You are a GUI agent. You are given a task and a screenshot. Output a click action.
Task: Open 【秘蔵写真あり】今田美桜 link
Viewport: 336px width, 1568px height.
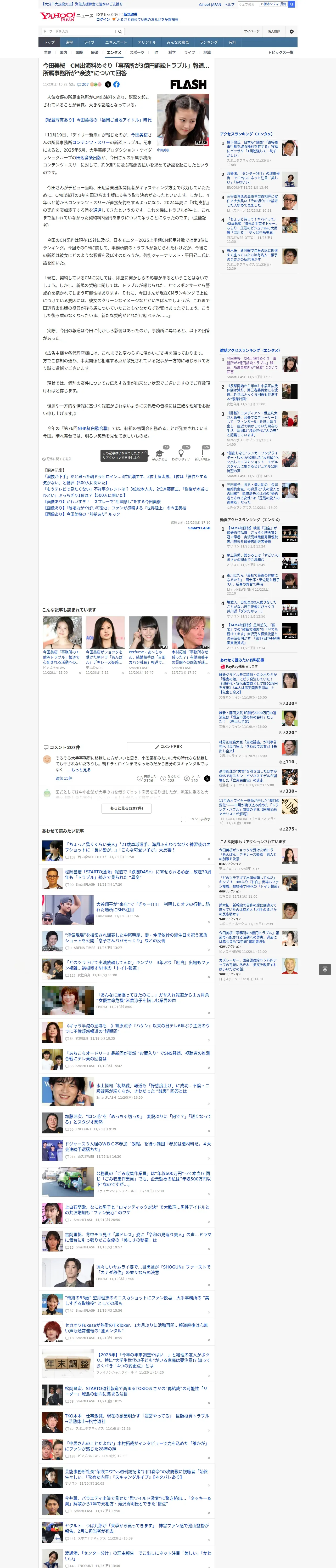coord(97,120)
